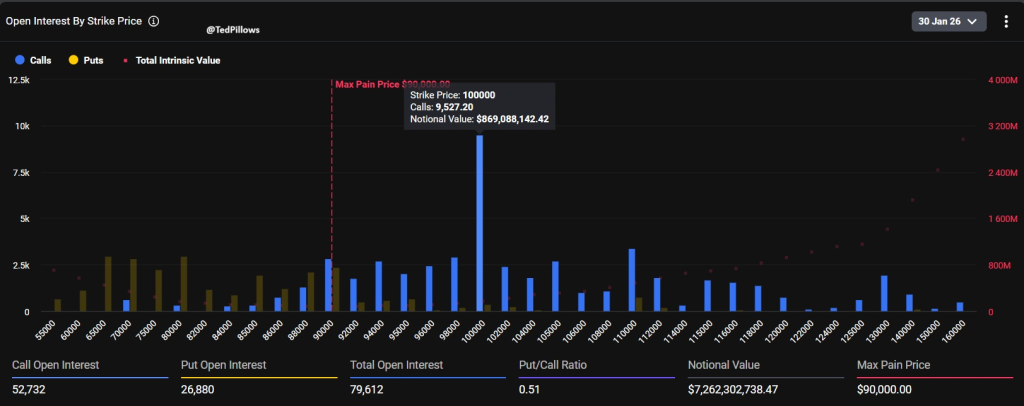Open the three-dot options menu
Screen dimensions: 1024x406
tap(1006, 21)
